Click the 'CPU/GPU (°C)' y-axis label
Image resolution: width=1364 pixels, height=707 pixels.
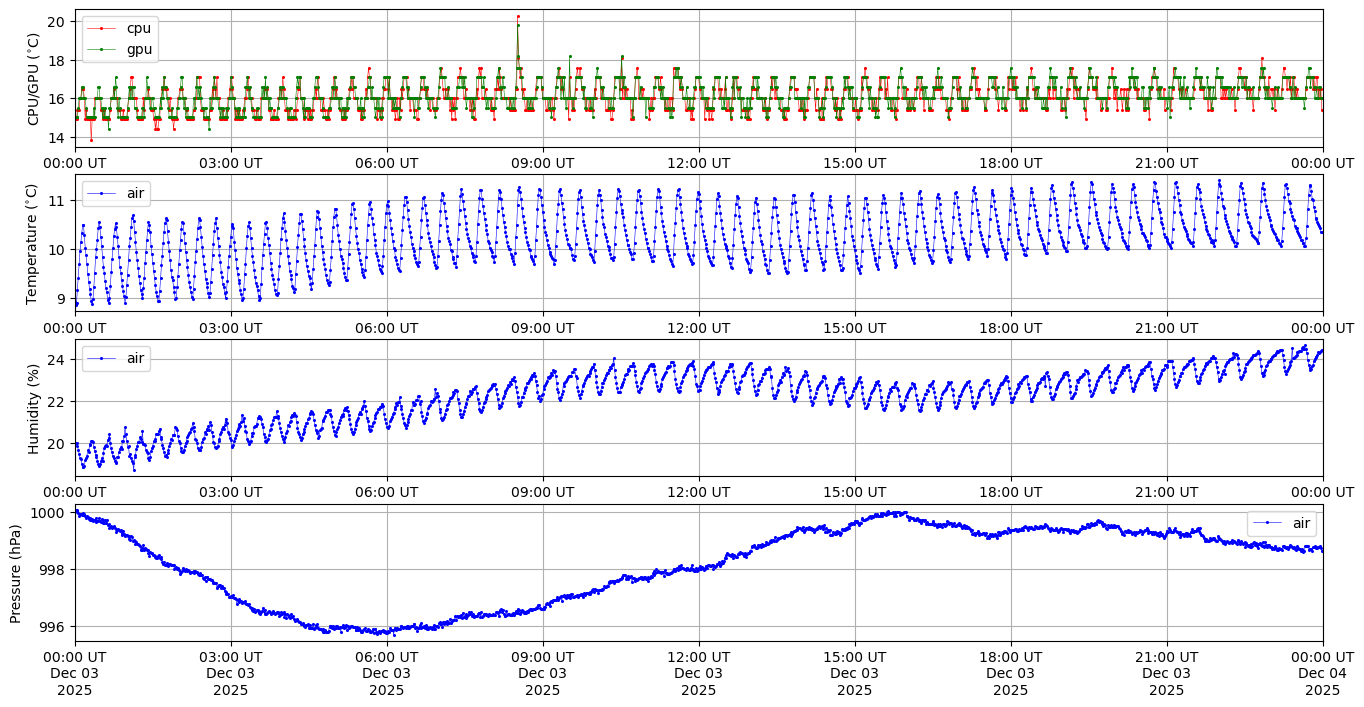coord(34,79)
